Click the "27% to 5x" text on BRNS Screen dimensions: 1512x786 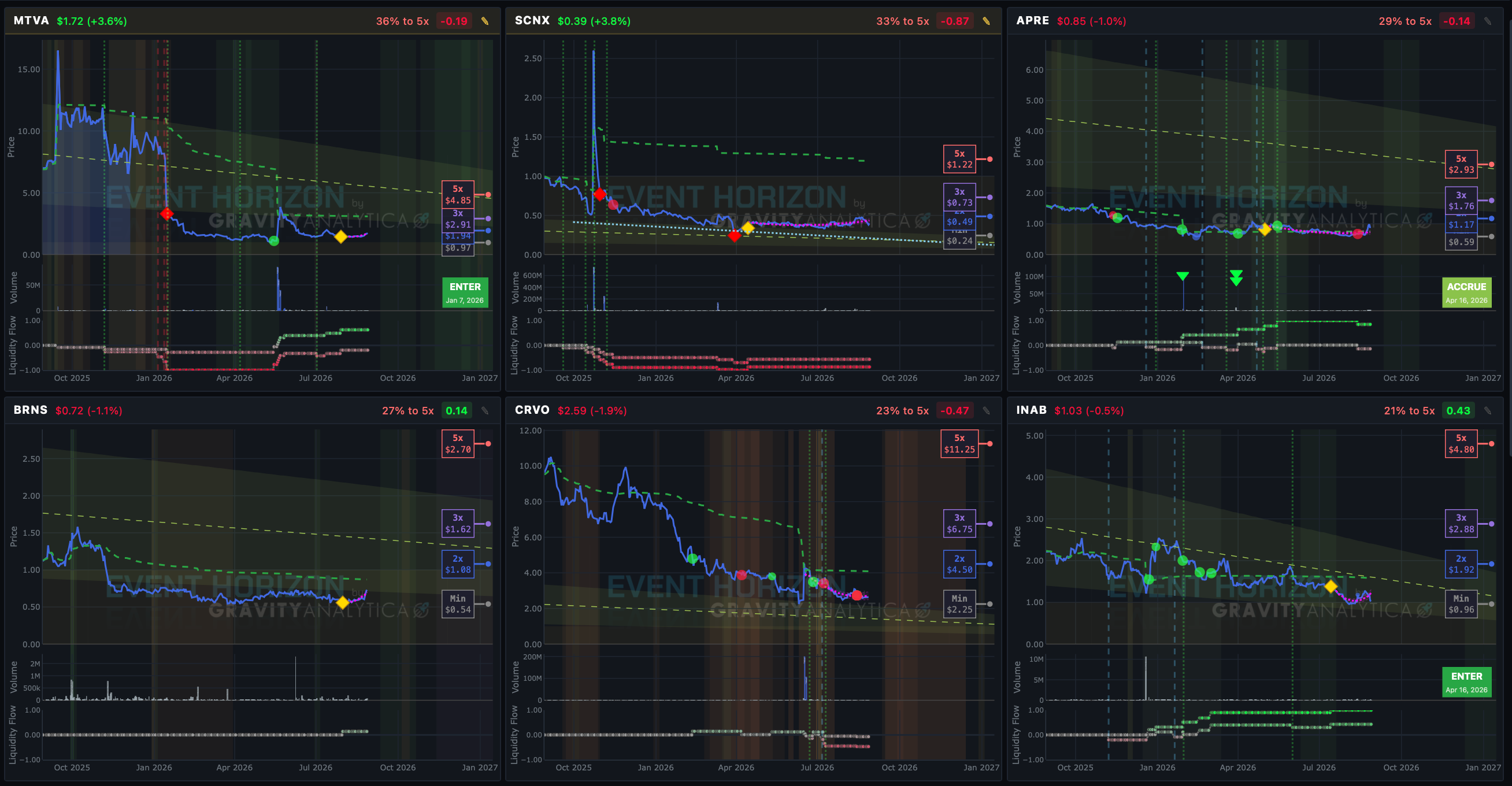click(x=408, y=411)
